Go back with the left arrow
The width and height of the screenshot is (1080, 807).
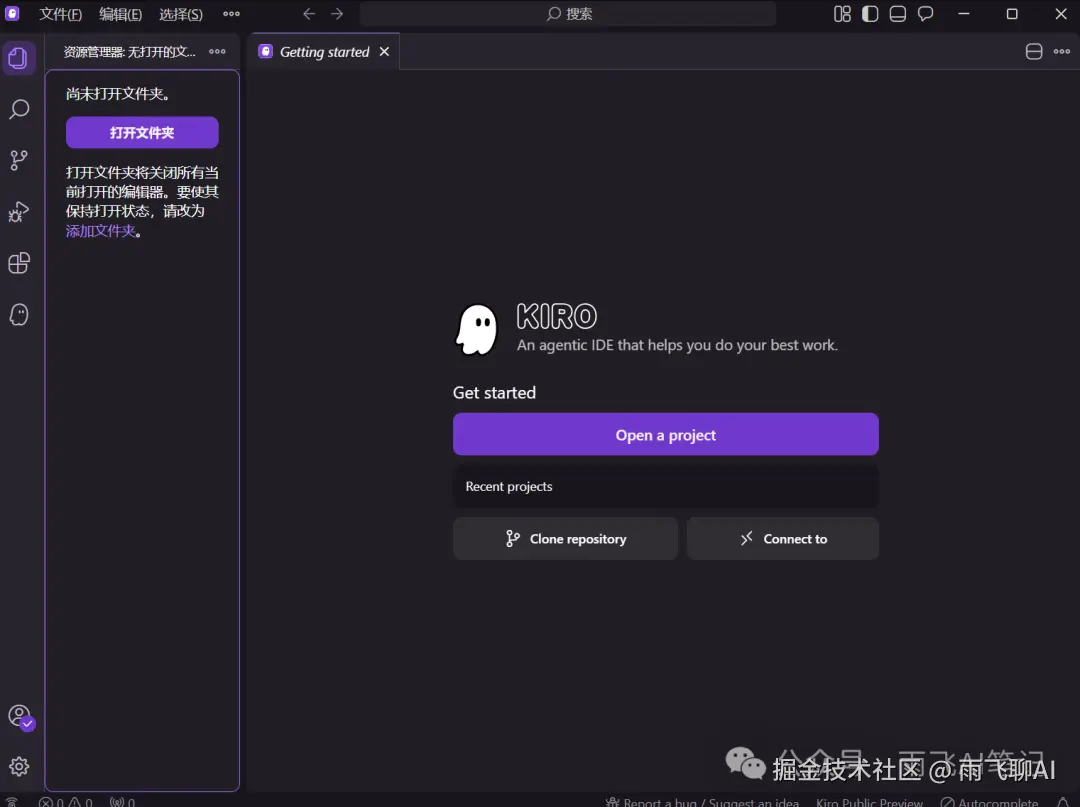coord(309,14)
